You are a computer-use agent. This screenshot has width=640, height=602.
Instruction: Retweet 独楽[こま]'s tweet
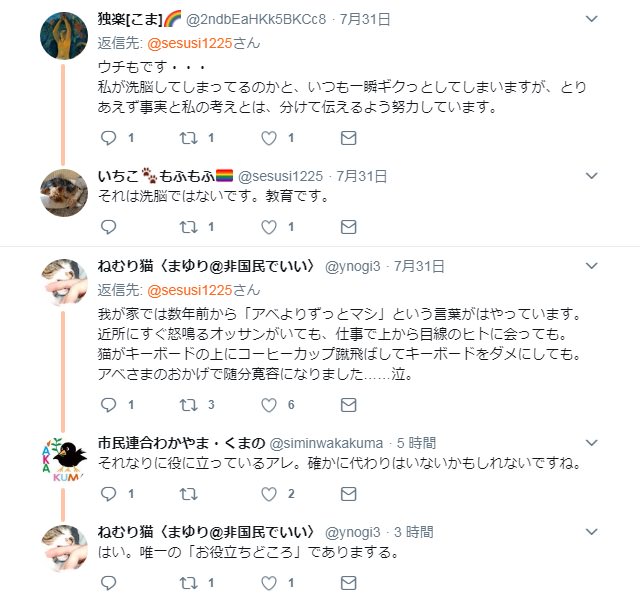click(187, 137)
